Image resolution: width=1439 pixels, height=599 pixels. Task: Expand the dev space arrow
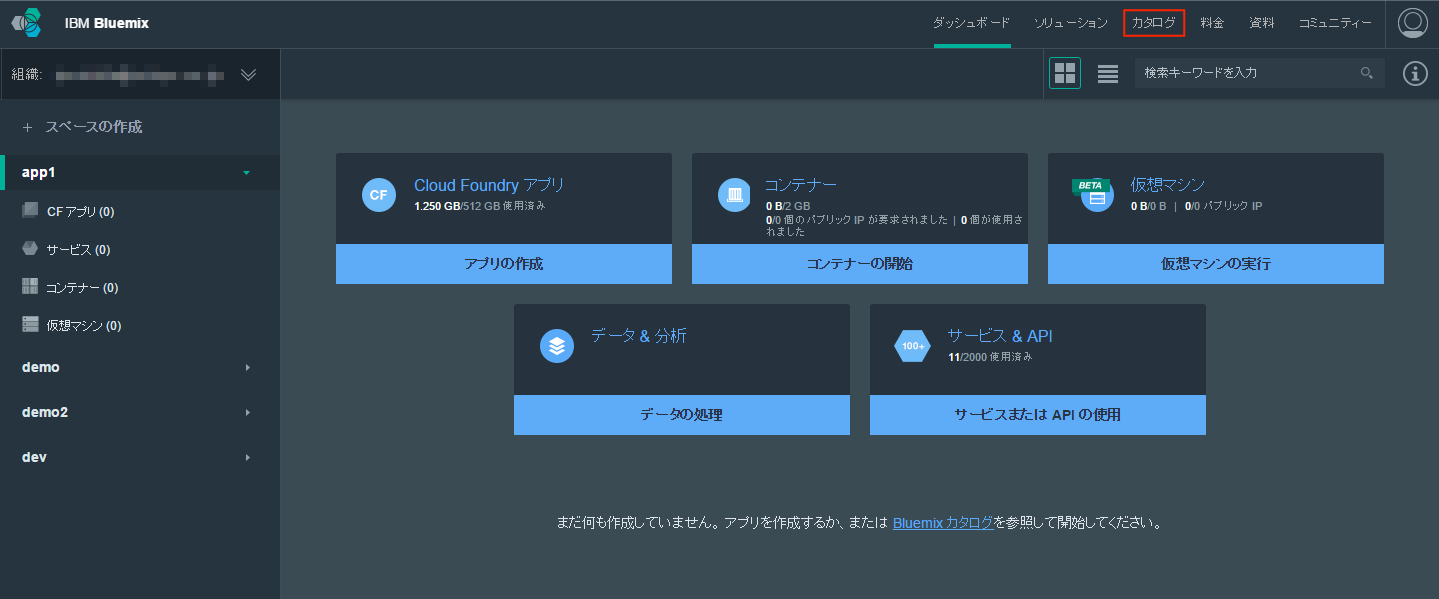(247, 457)
